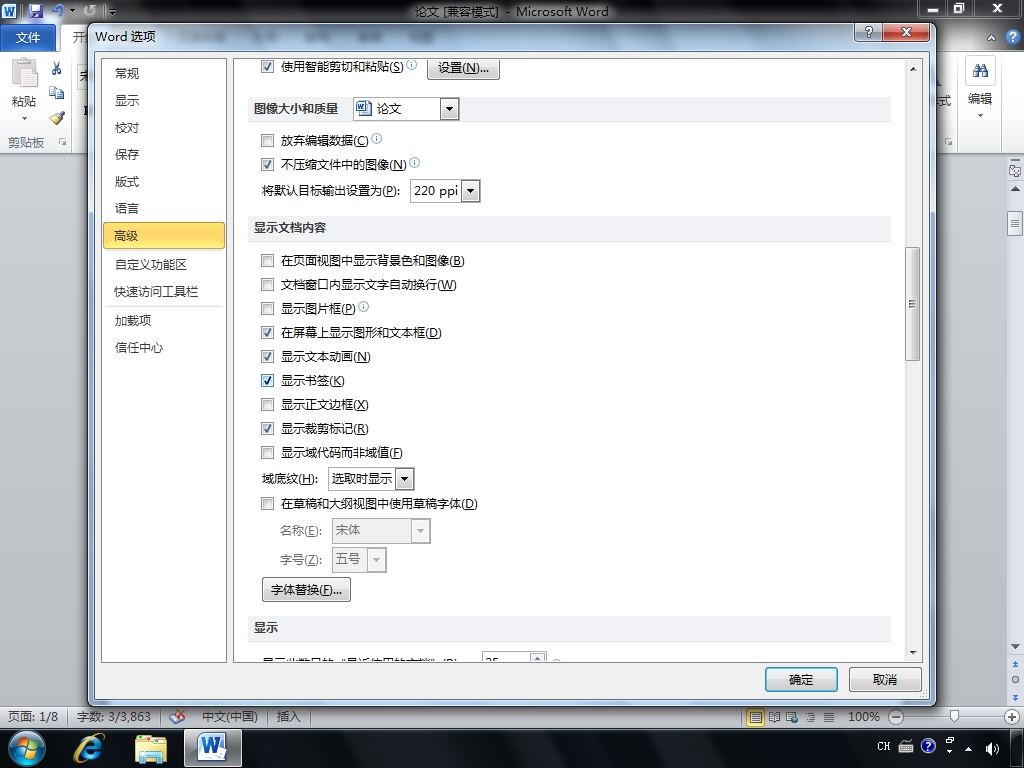The image size is (1024, 768).
Task: Check 显示域代码而非域值 checkbox
Action: point(267,453)
